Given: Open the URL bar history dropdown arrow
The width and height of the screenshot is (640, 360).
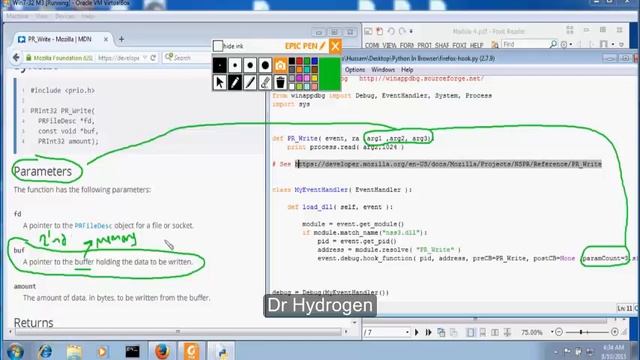Looking at the screenshot, I should pyautogui.click(x=144, y=58).
